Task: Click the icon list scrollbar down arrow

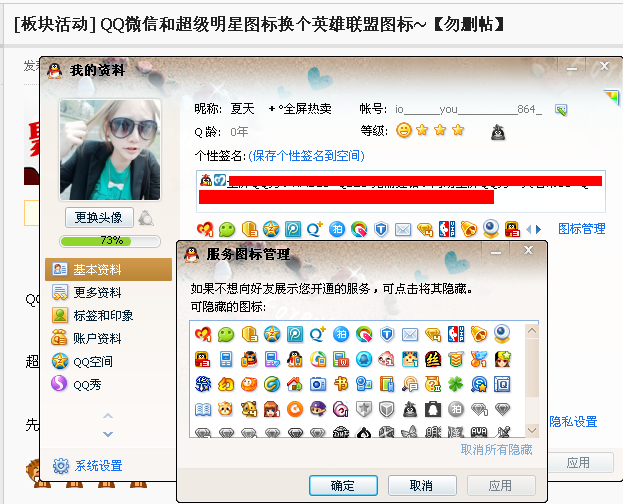Action: click(x=532, y=430)
